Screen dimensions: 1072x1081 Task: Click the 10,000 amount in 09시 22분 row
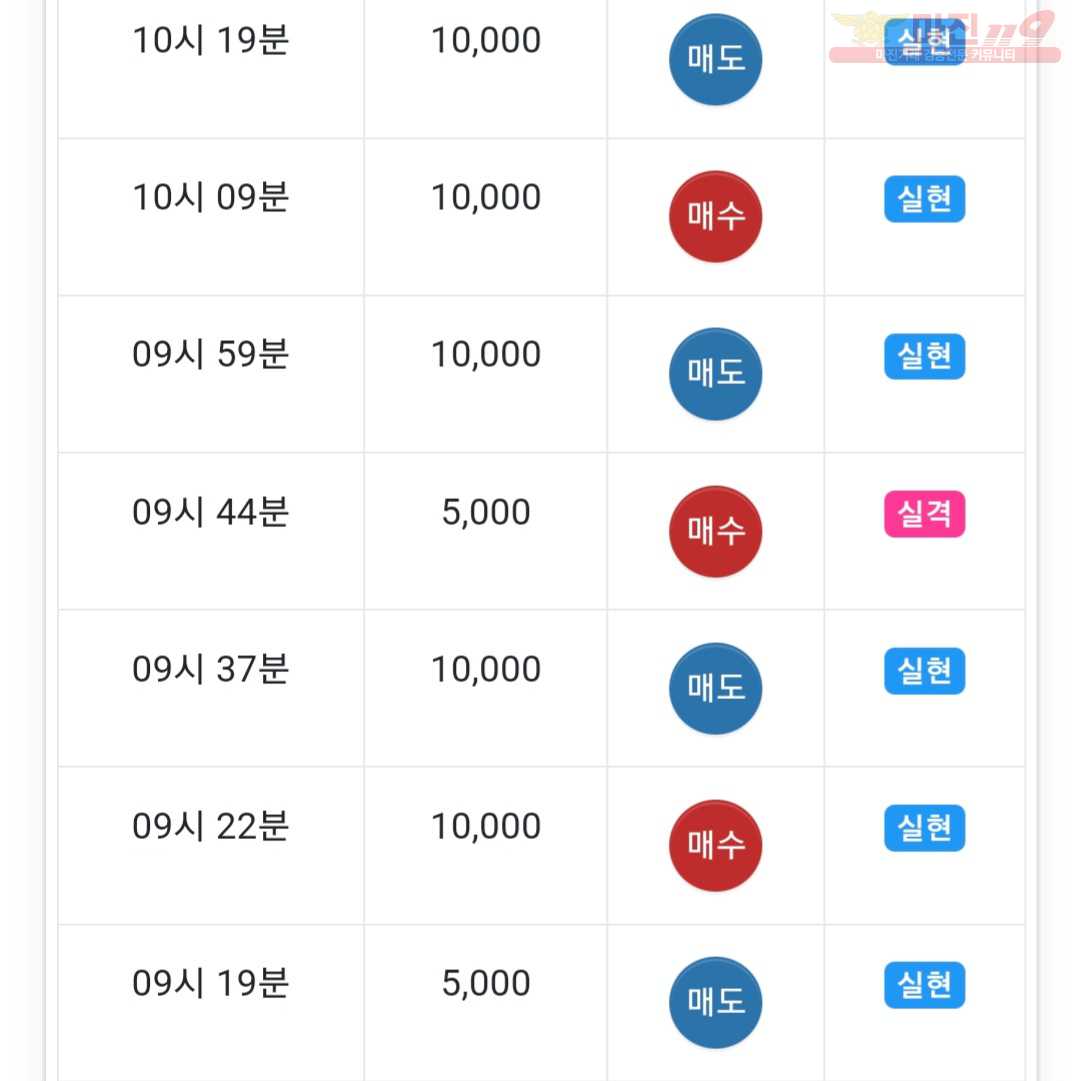(x=486, y=826)
